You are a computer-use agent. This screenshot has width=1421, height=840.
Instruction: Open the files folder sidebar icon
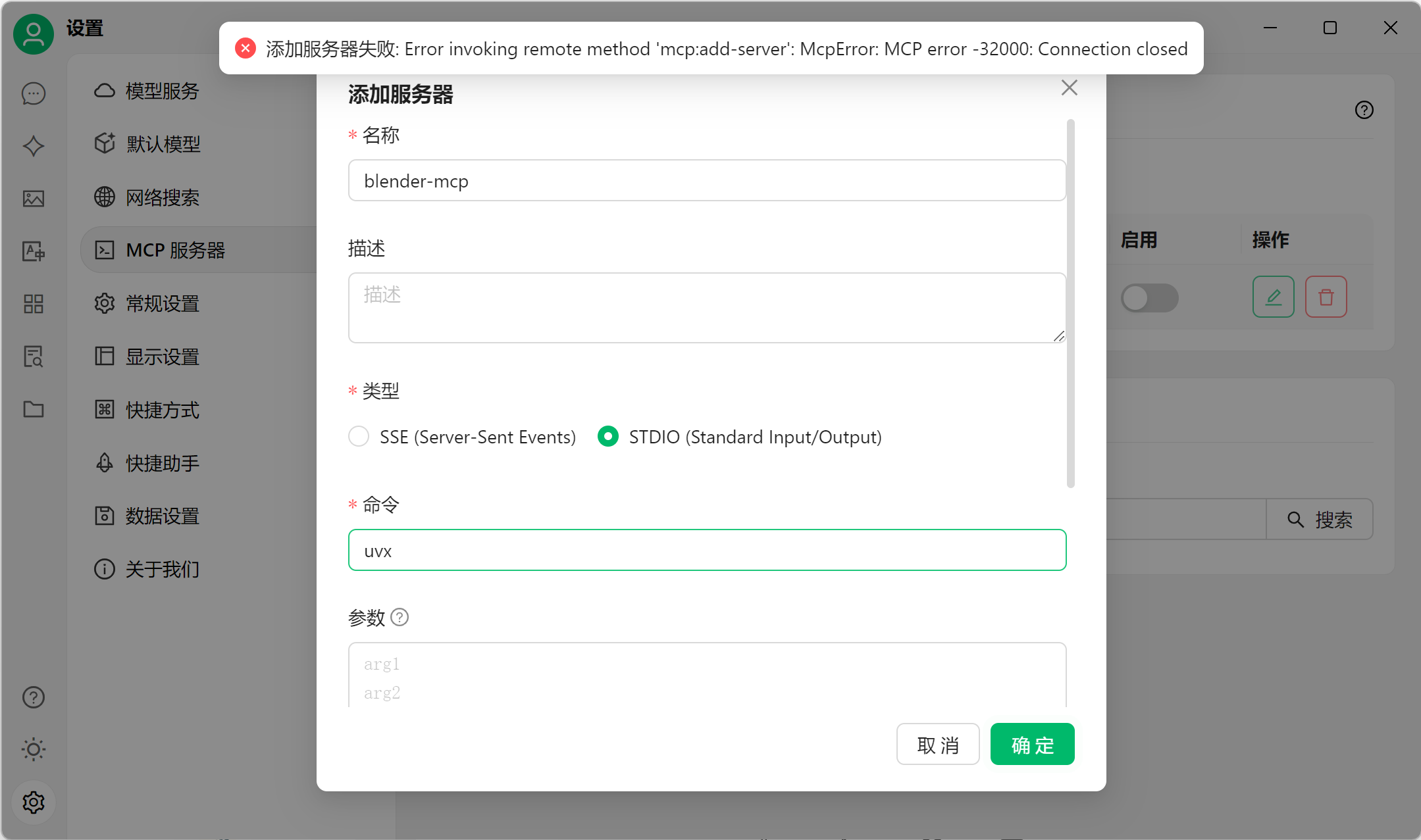pyautogui.click(x=34, y=409)
